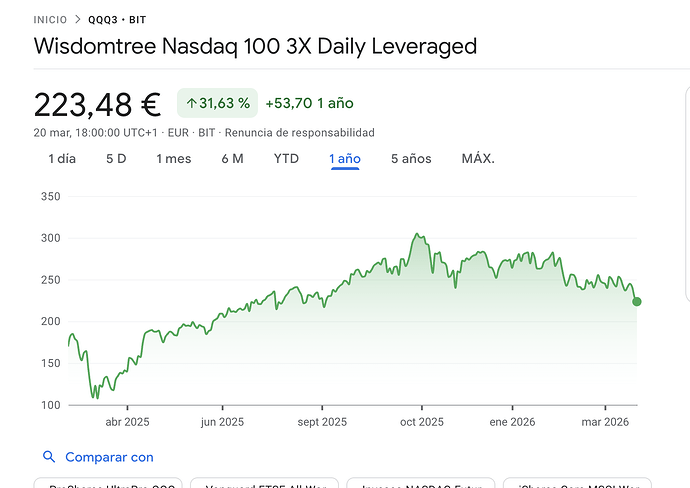Click the sept 2025 axis label
Screen dimensions: 690x488
click(x=322, y=422)
